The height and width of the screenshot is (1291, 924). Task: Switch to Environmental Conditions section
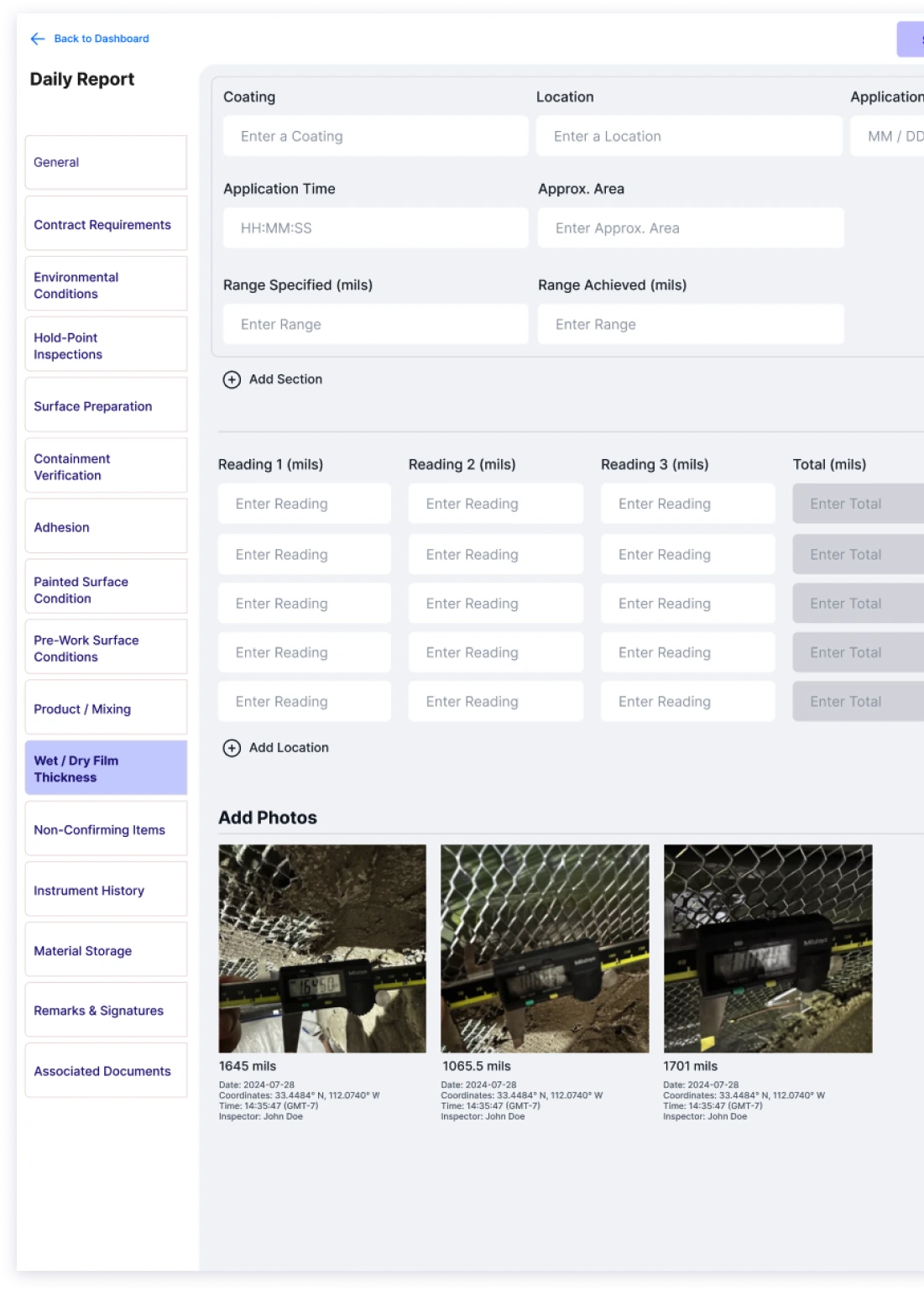[x=106, y=285]
